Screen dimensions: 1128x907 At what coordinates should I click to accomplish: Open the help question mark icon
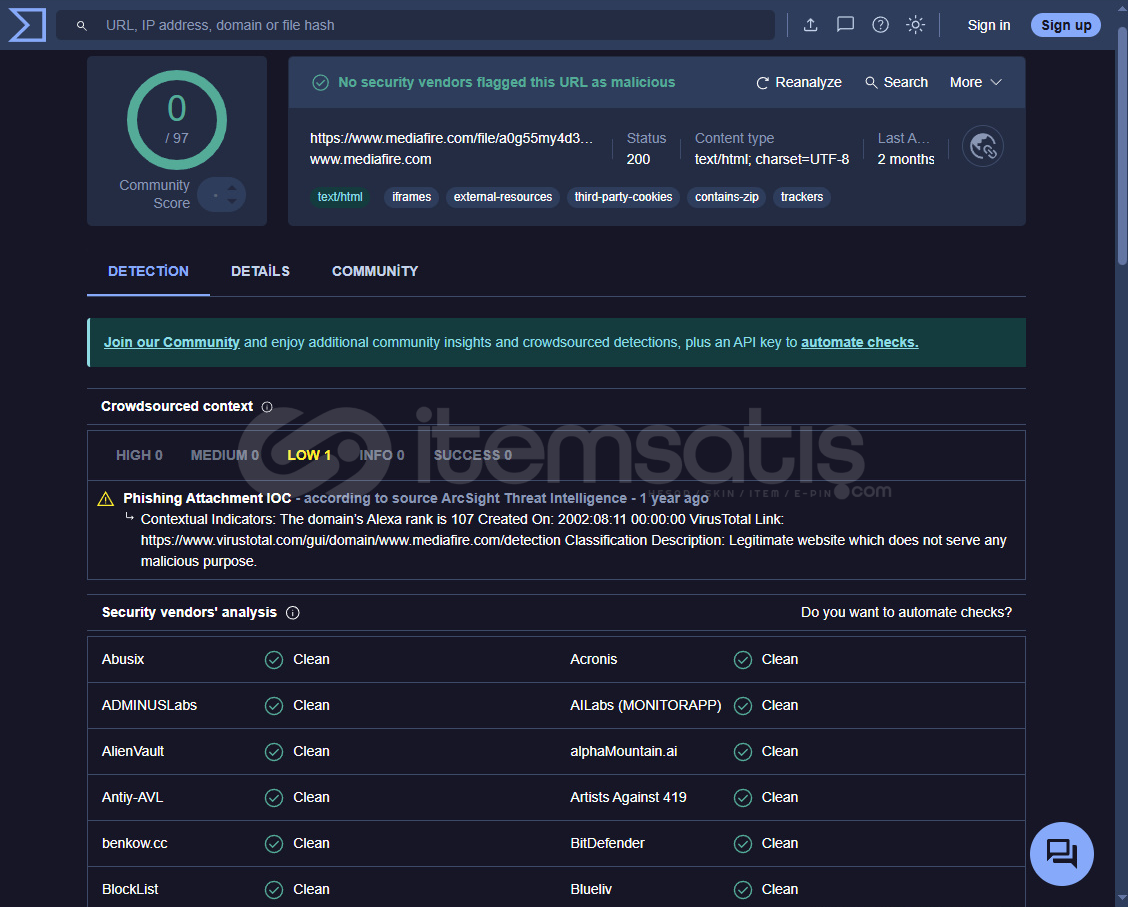click(880, 25)
